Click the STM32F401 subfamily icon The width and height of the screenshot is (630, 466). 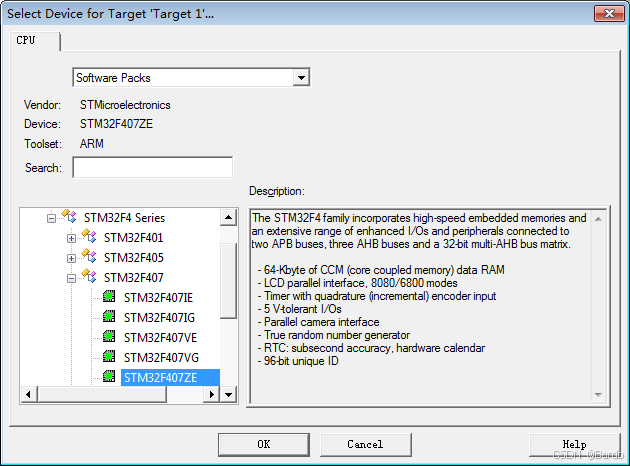89,236
